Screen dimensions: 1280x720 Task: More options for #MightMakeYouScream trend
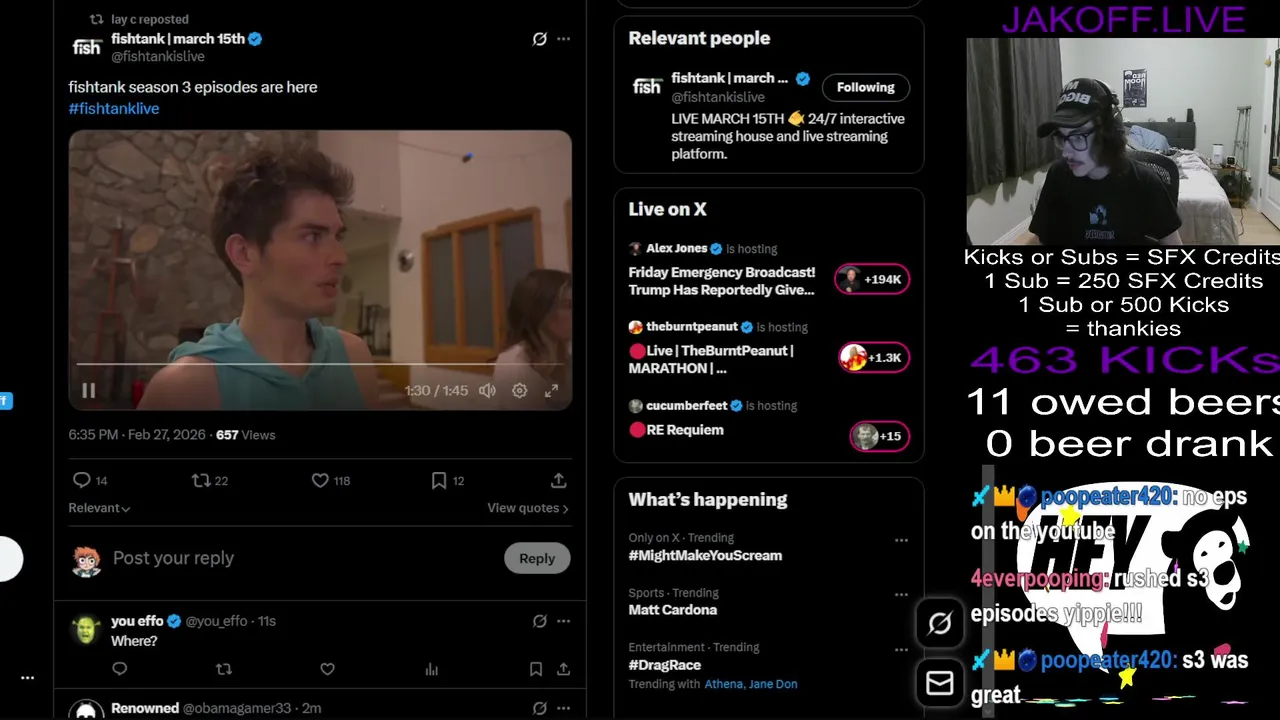(901, 540)
